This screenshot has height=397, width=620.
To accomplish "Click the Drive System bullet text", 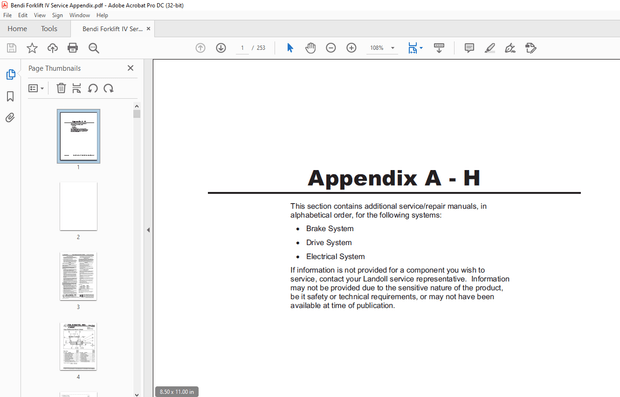I will pyautogui.click(x=329, y=242).
